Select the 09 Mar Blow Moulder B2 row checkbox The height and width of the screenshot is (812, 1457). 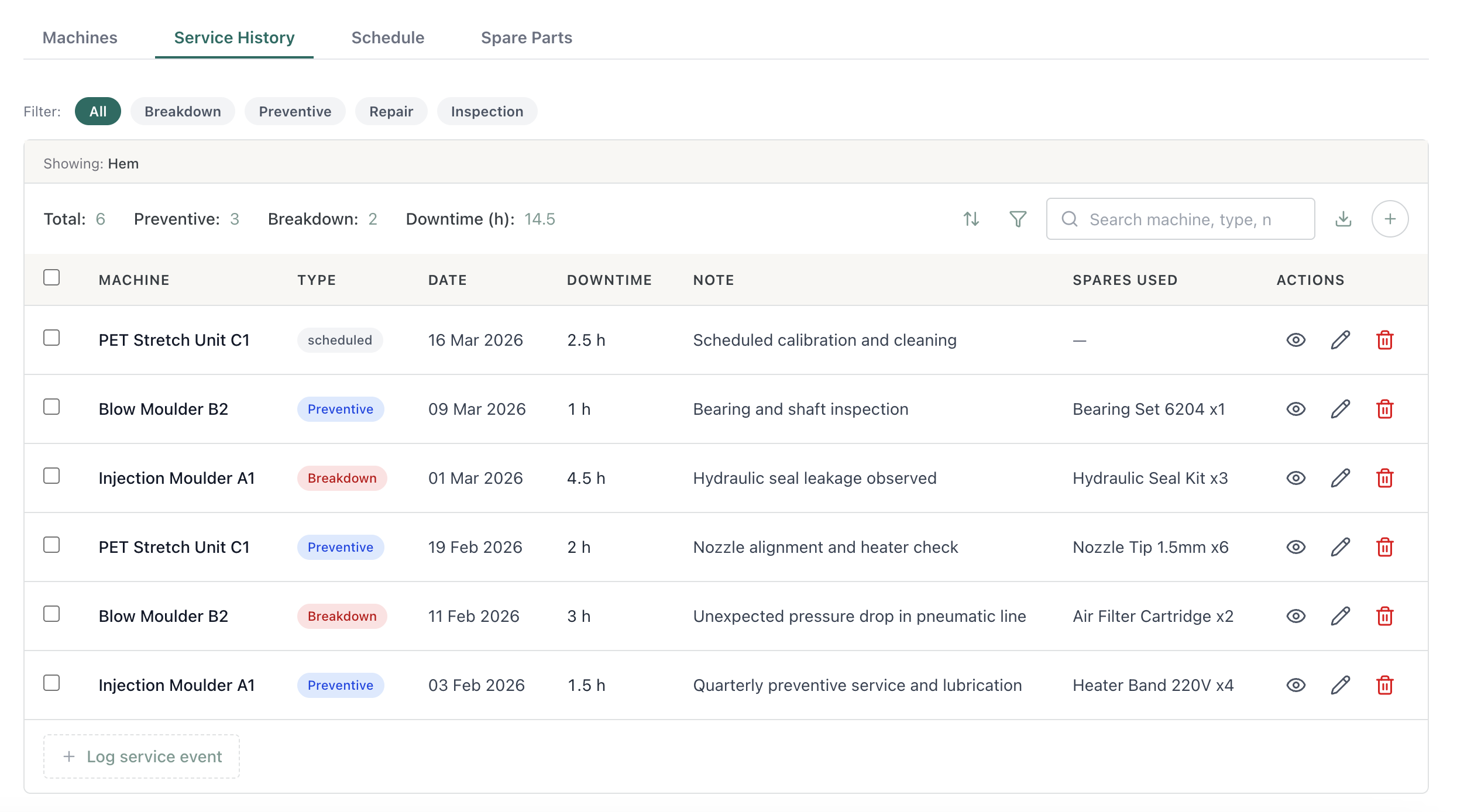coord(51,407)
